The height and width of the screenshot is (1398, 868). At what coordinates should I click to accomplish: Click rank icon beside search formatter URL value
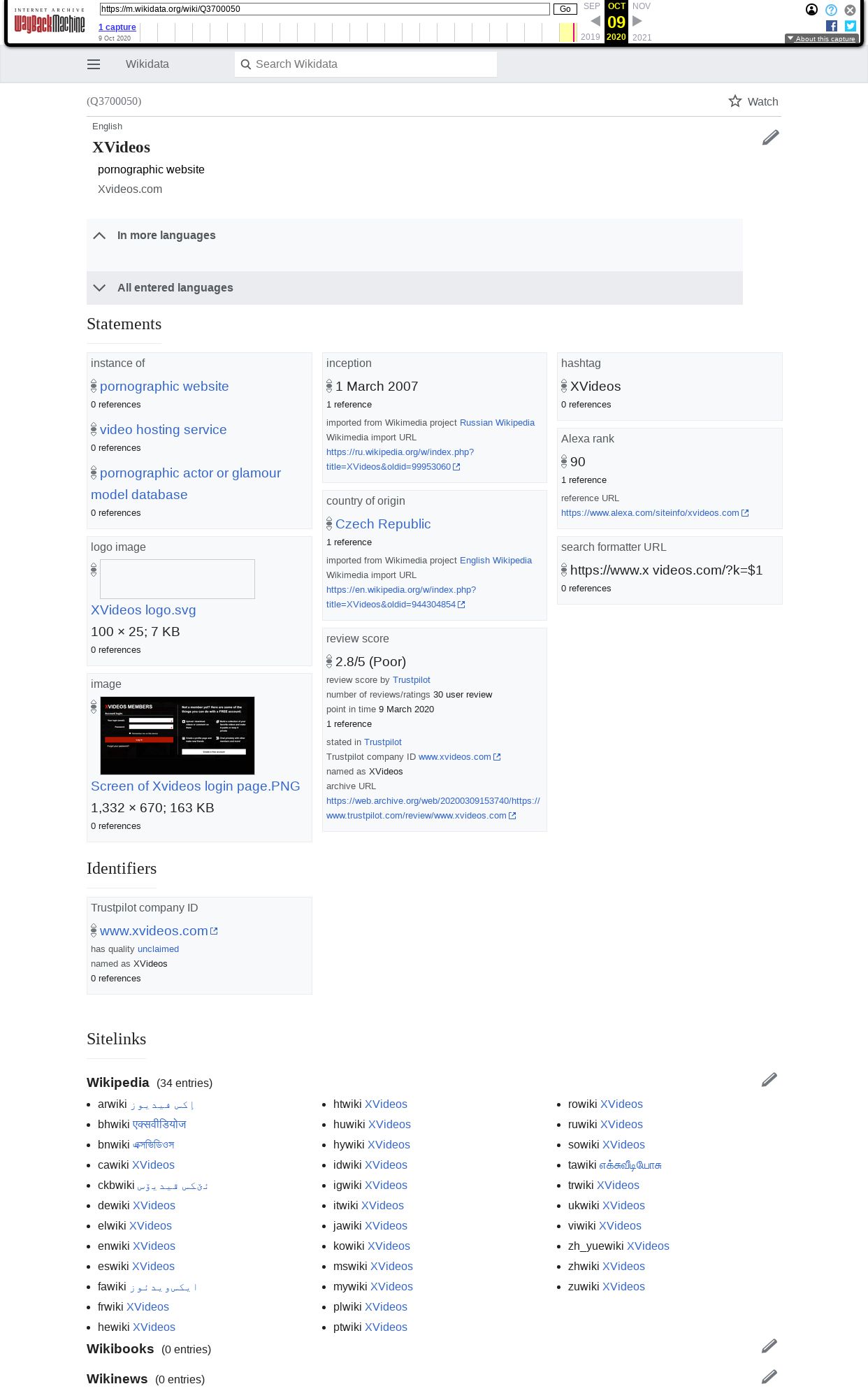point(564,570)
